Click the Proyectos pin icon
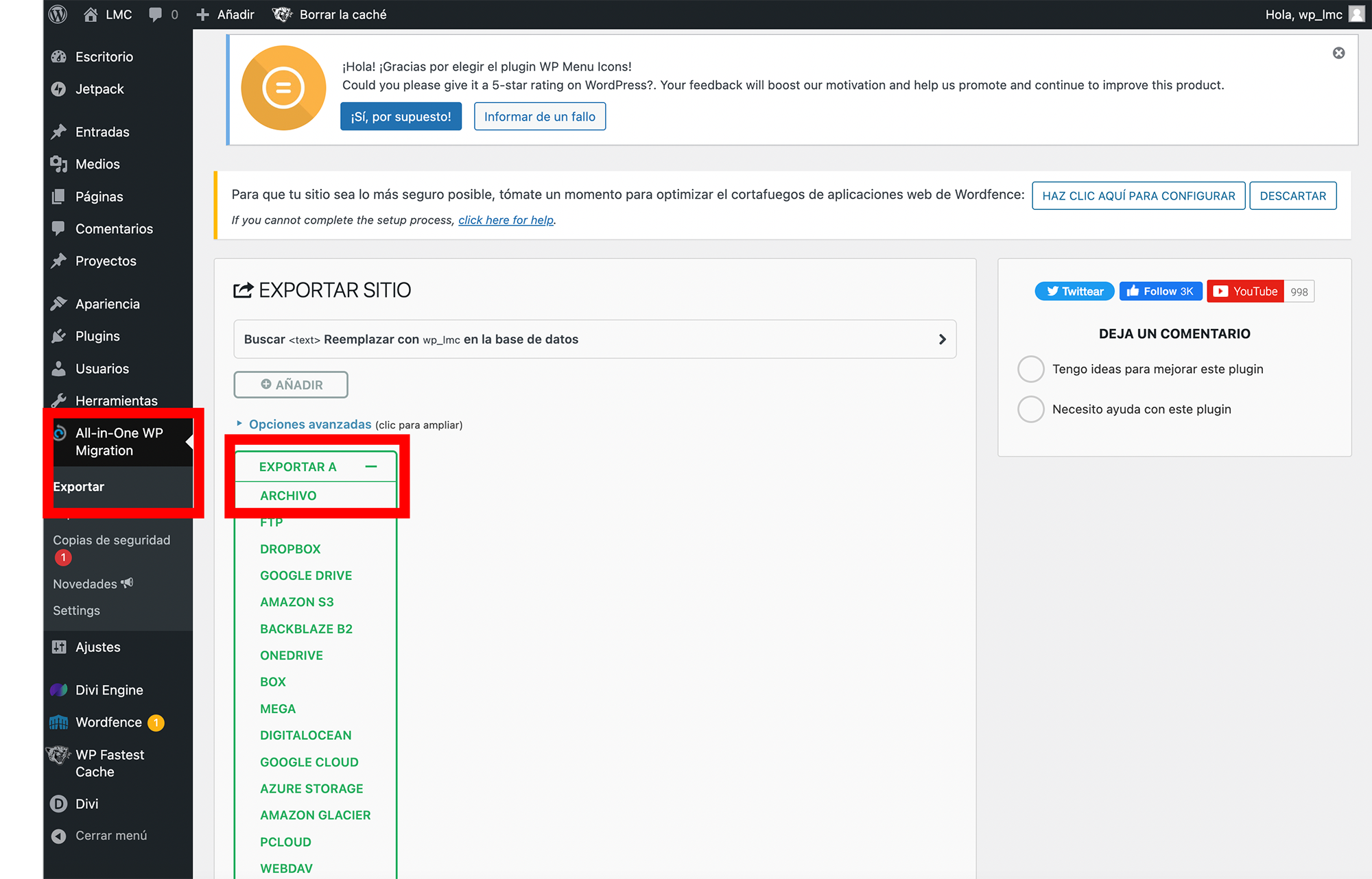The width and height of the screenshot is (1372, 879). pyautogui.click(x=59, y=261)
